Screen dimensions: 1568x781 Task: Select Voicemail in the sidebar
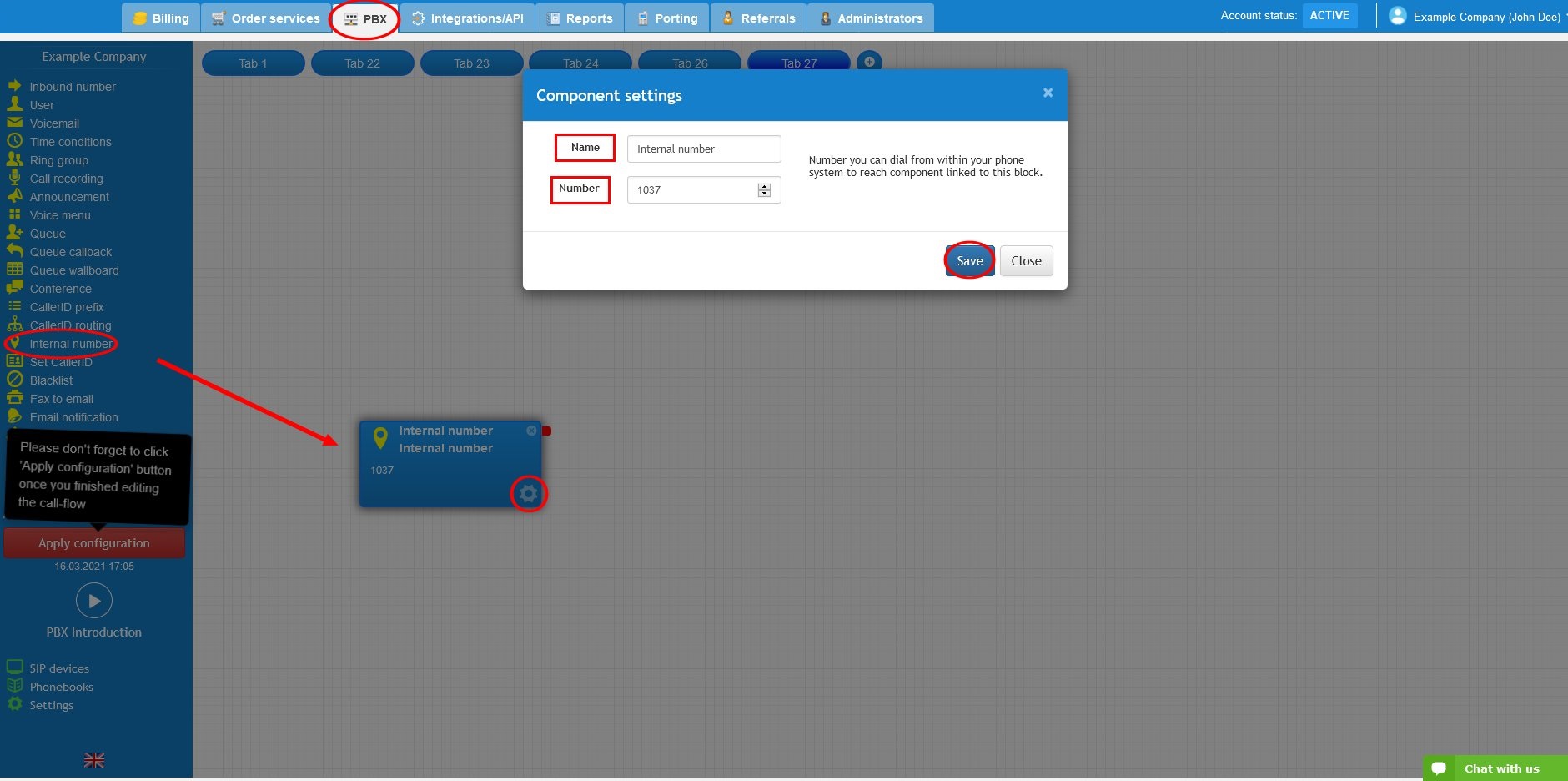point(54,123)
